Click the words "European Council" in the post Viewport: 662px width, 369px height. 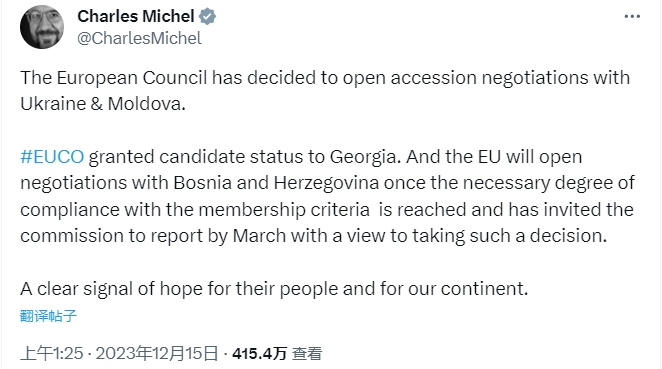[x=132, y=78]
